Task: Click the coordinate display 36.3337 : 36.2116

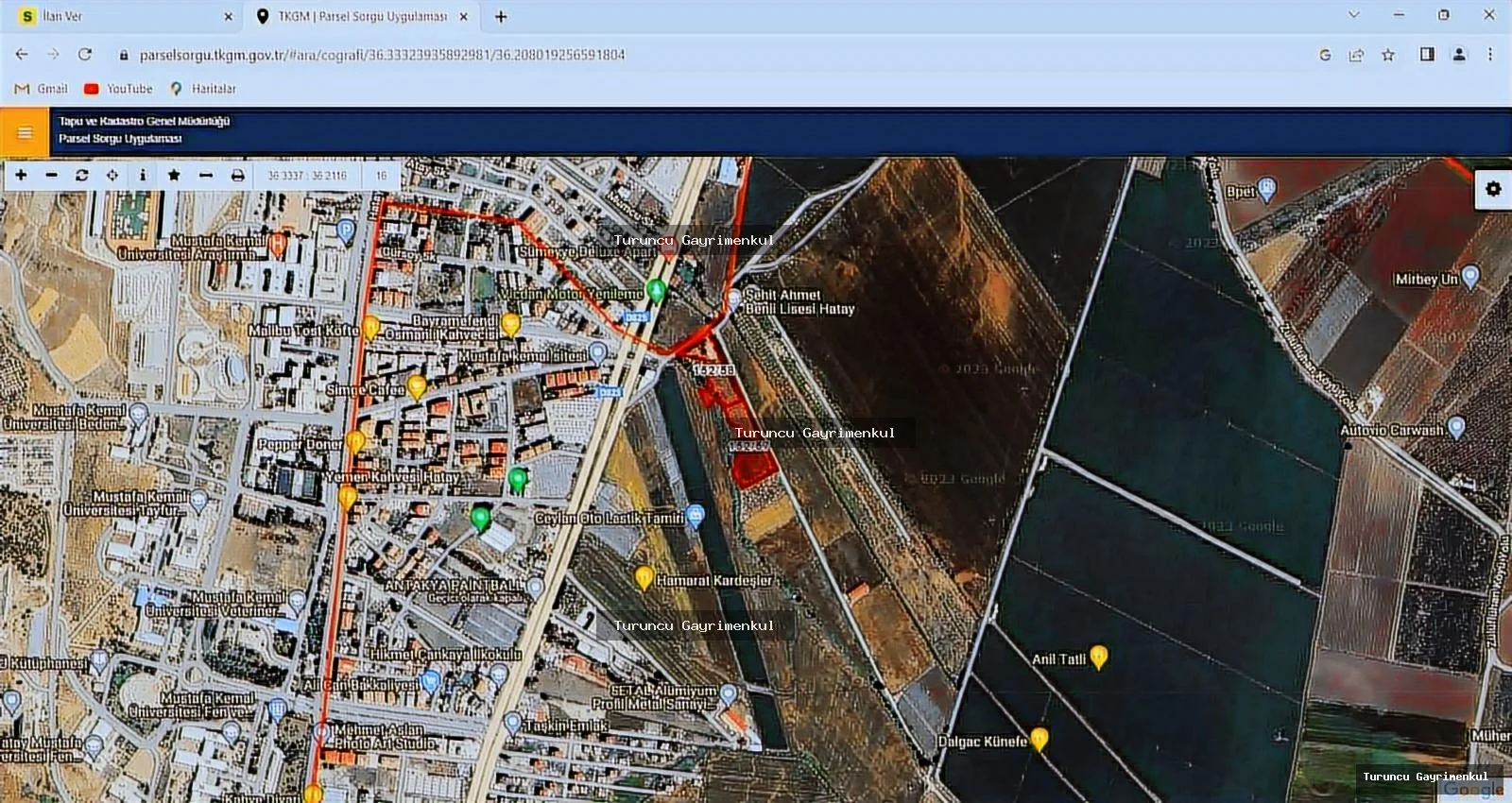Action: point(307,176)
